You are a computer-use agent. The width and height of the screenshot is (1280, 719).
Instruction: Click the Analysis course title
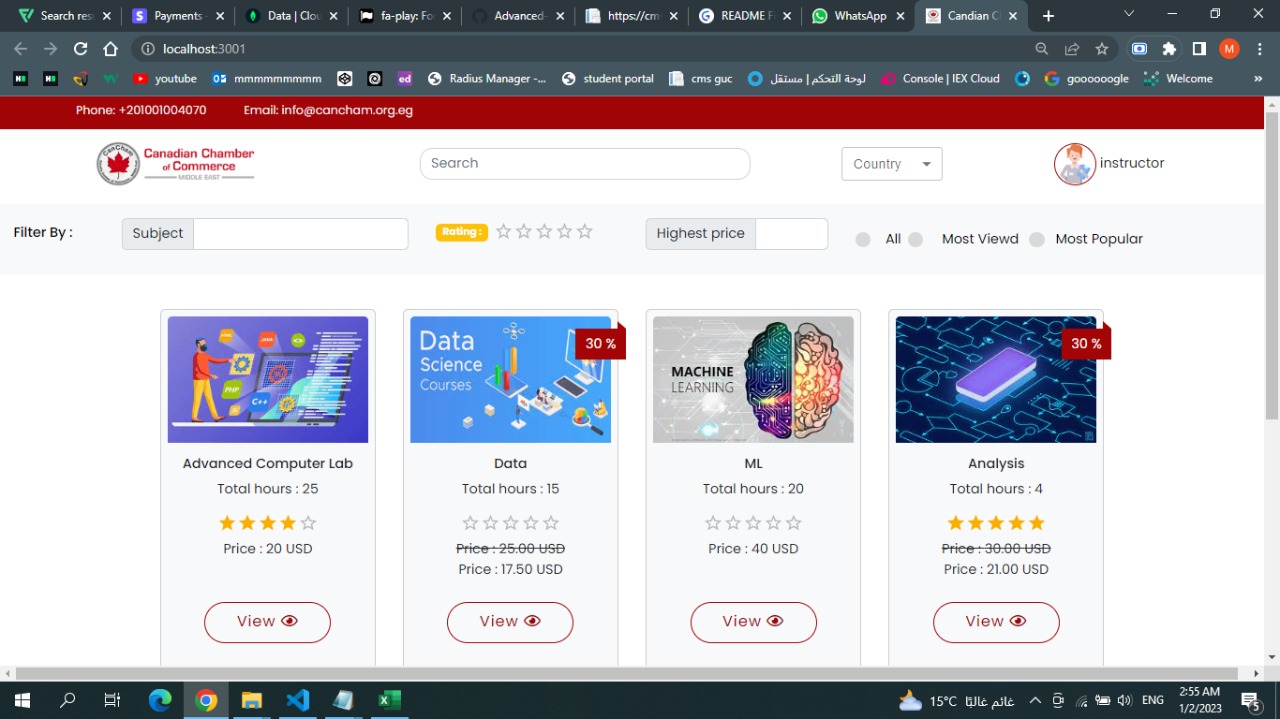coord(996,464)
